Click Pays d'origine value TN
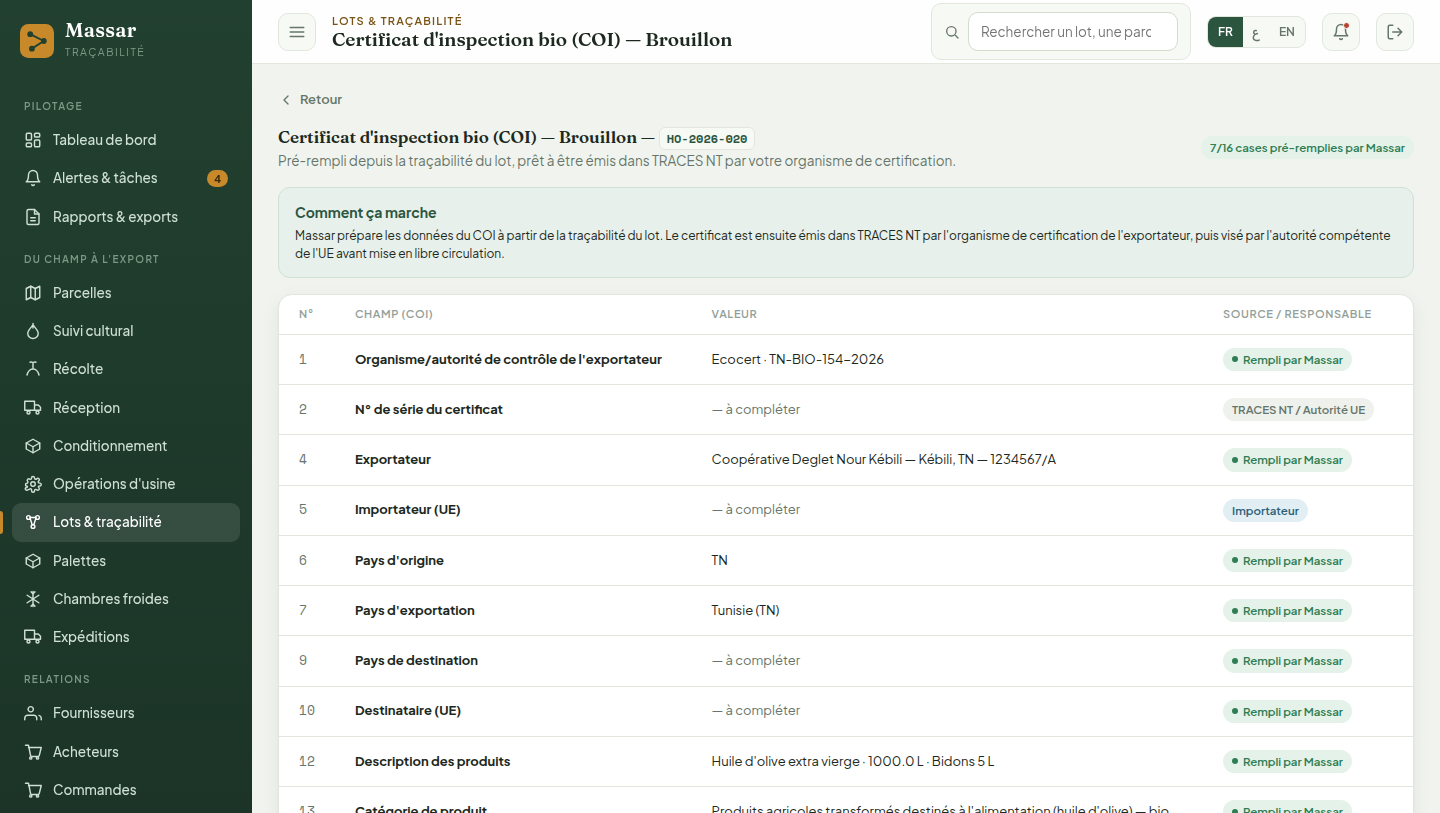Viewport: 1440px width, 813px height. [x=720, y=560]
